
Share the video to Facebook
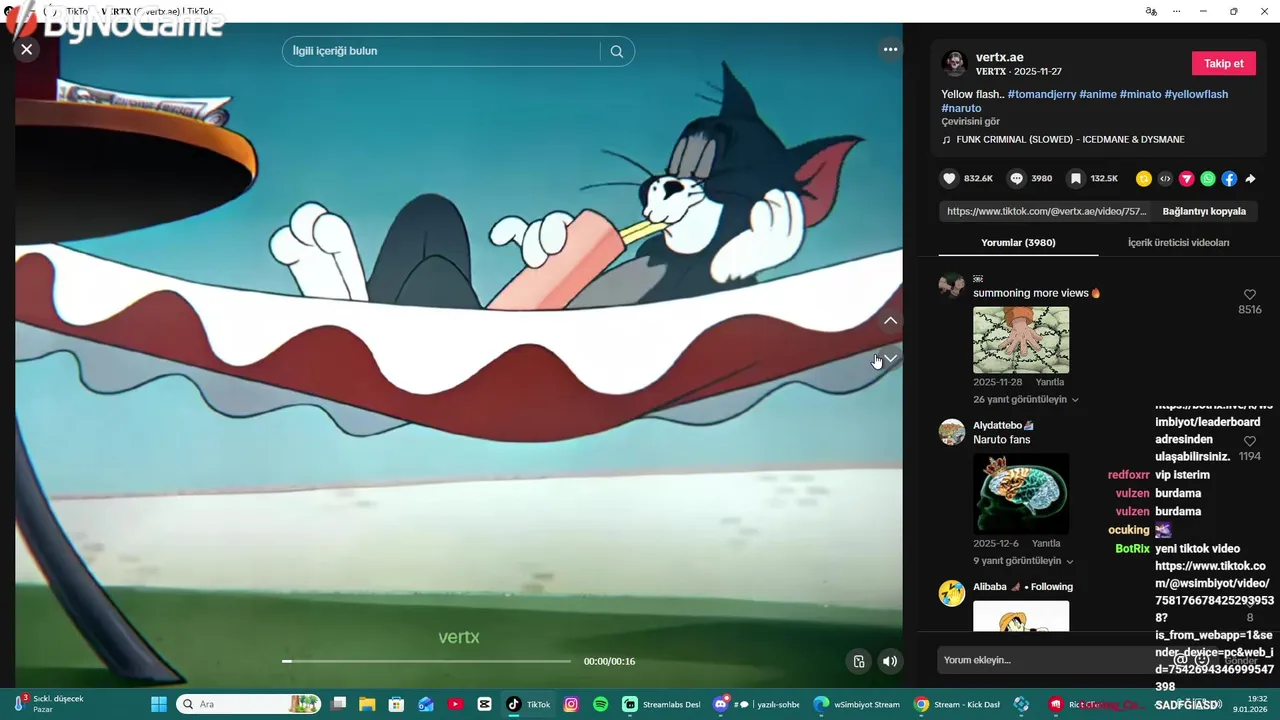click(x=1229, y=179)
